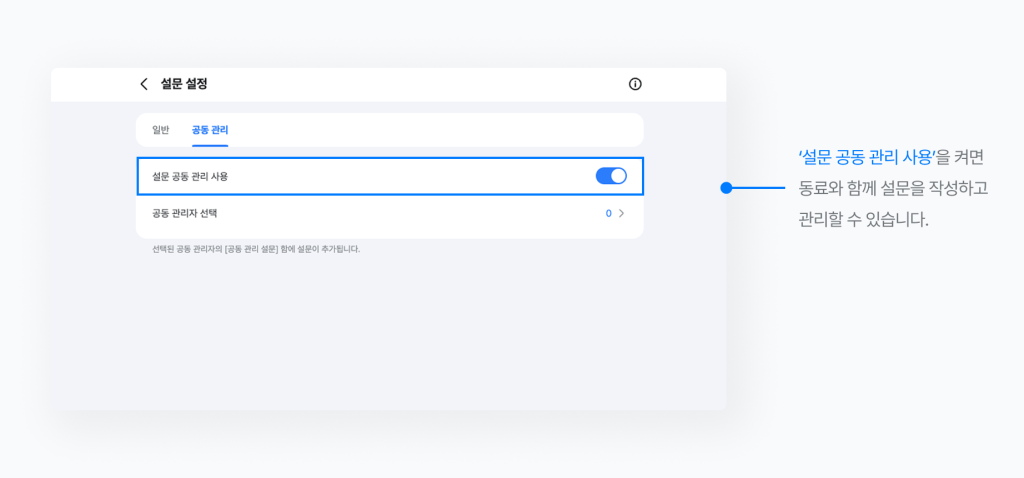This screenshot has width=1024, height=478.
Task: Click the blue callout dot marker
Action: tap(727, 187)
